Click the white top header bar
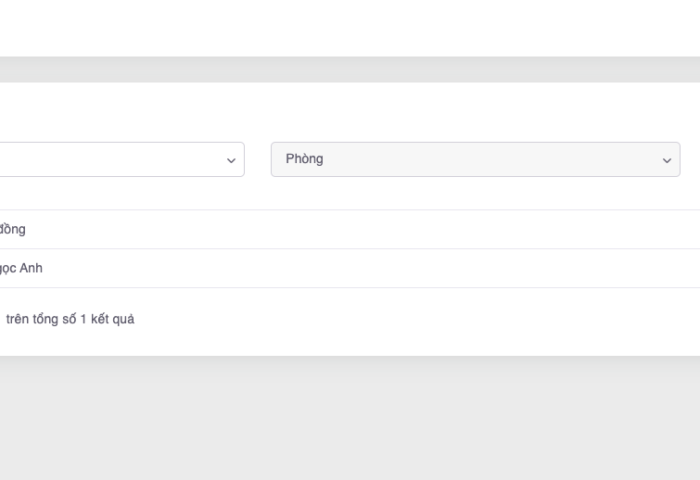Image resolution: width=700 pixels, height=480 pixels. click(x=350, y=27)
